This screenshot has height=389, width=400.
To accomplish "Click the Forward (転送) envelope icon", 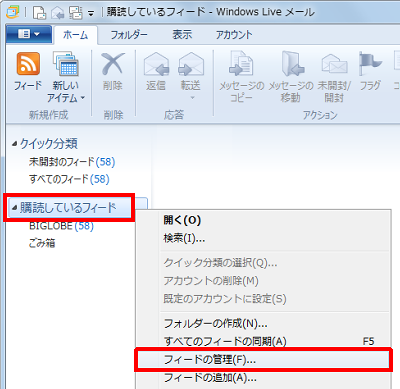I will coord(191,64).
